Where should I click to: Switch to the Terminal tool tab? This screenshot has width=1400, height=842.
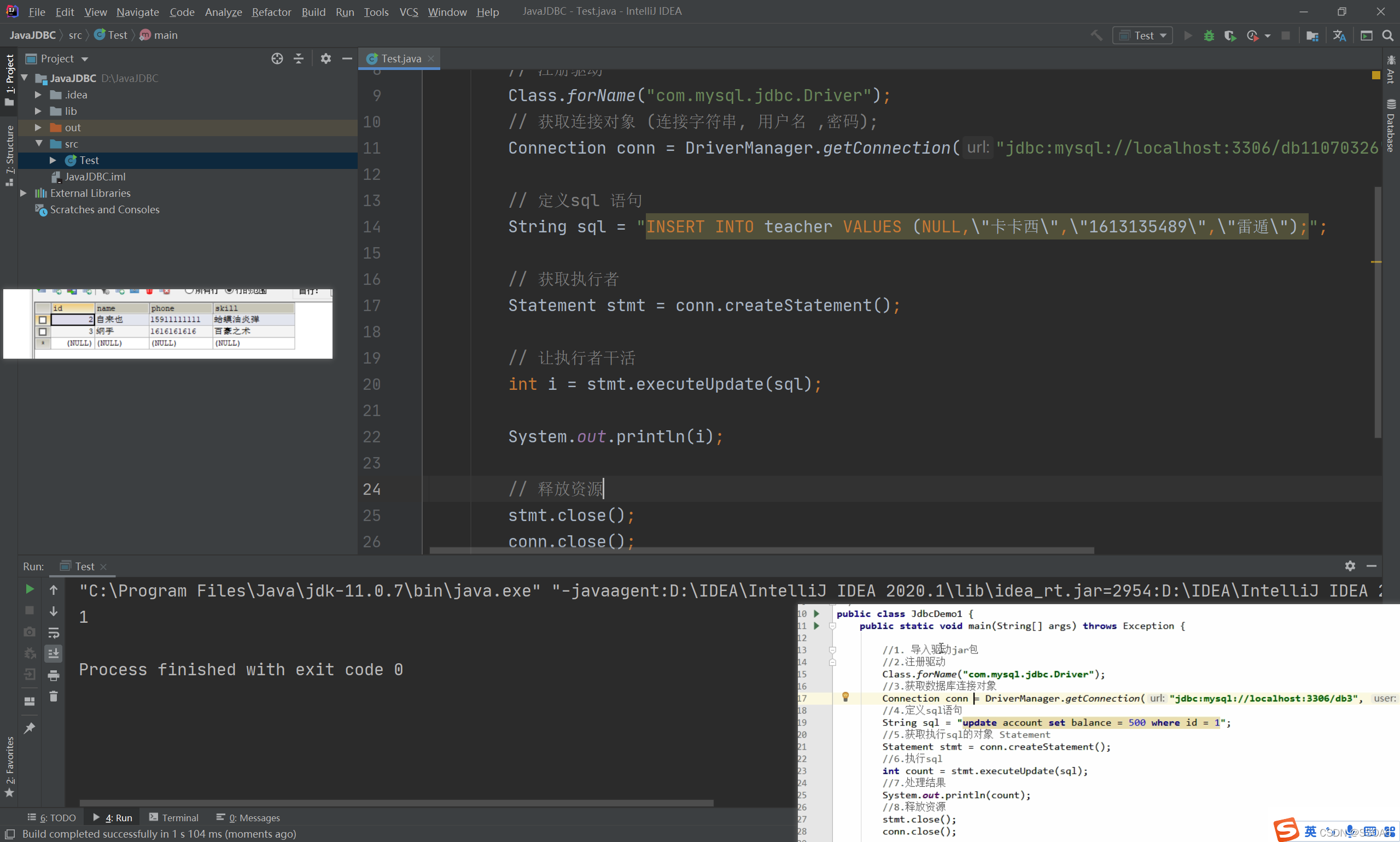[174, 817]
